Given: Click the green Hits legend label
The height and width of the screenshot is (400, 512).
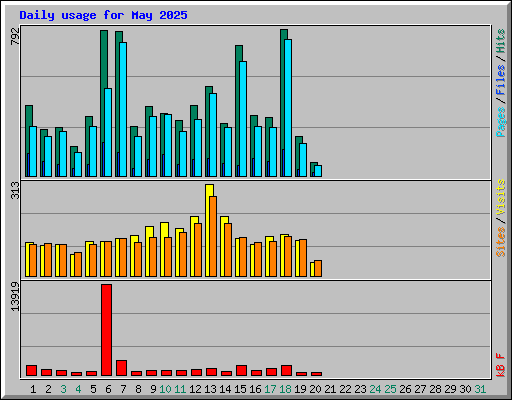Looking at the screenshot, I should point(501,41).
